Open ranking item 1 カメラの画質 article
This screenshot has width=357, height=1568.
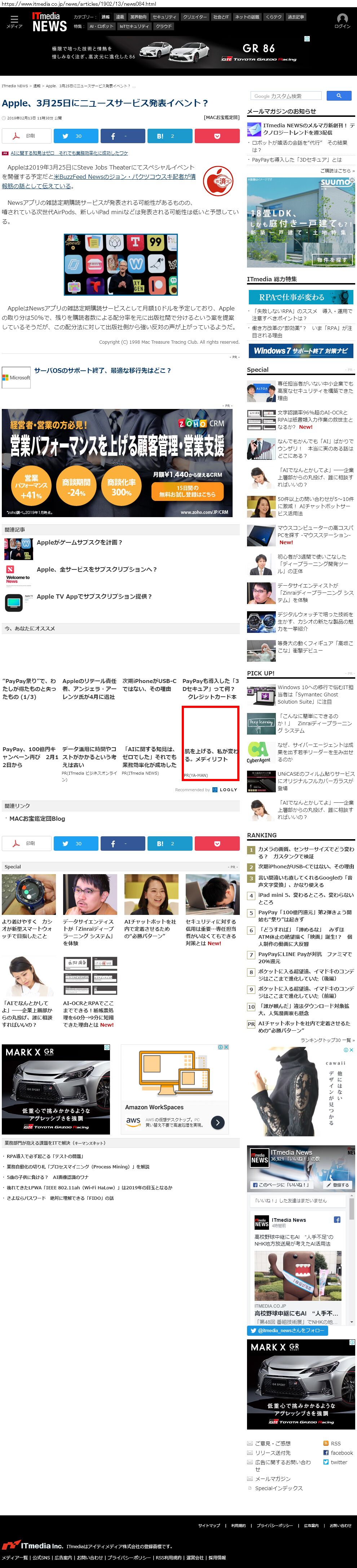tap(306, 852)
